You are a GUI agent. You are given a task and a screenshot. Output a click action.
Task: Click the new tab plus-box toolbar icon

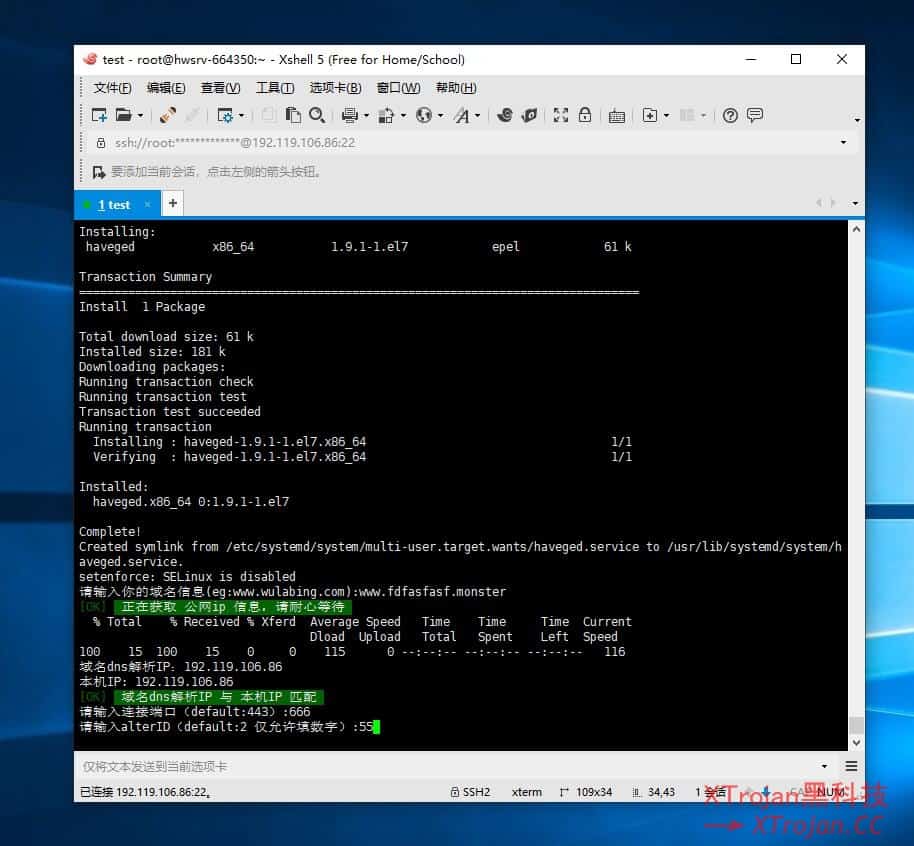pos(650,115)
